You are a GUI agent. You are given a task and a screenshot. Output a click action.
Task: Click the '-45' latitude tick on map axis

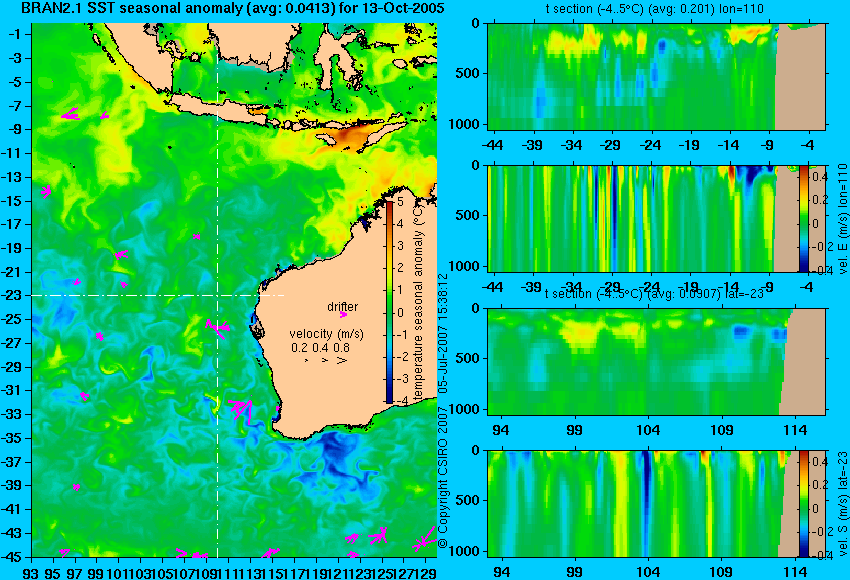pyautogui.click(x=13, y=557)
